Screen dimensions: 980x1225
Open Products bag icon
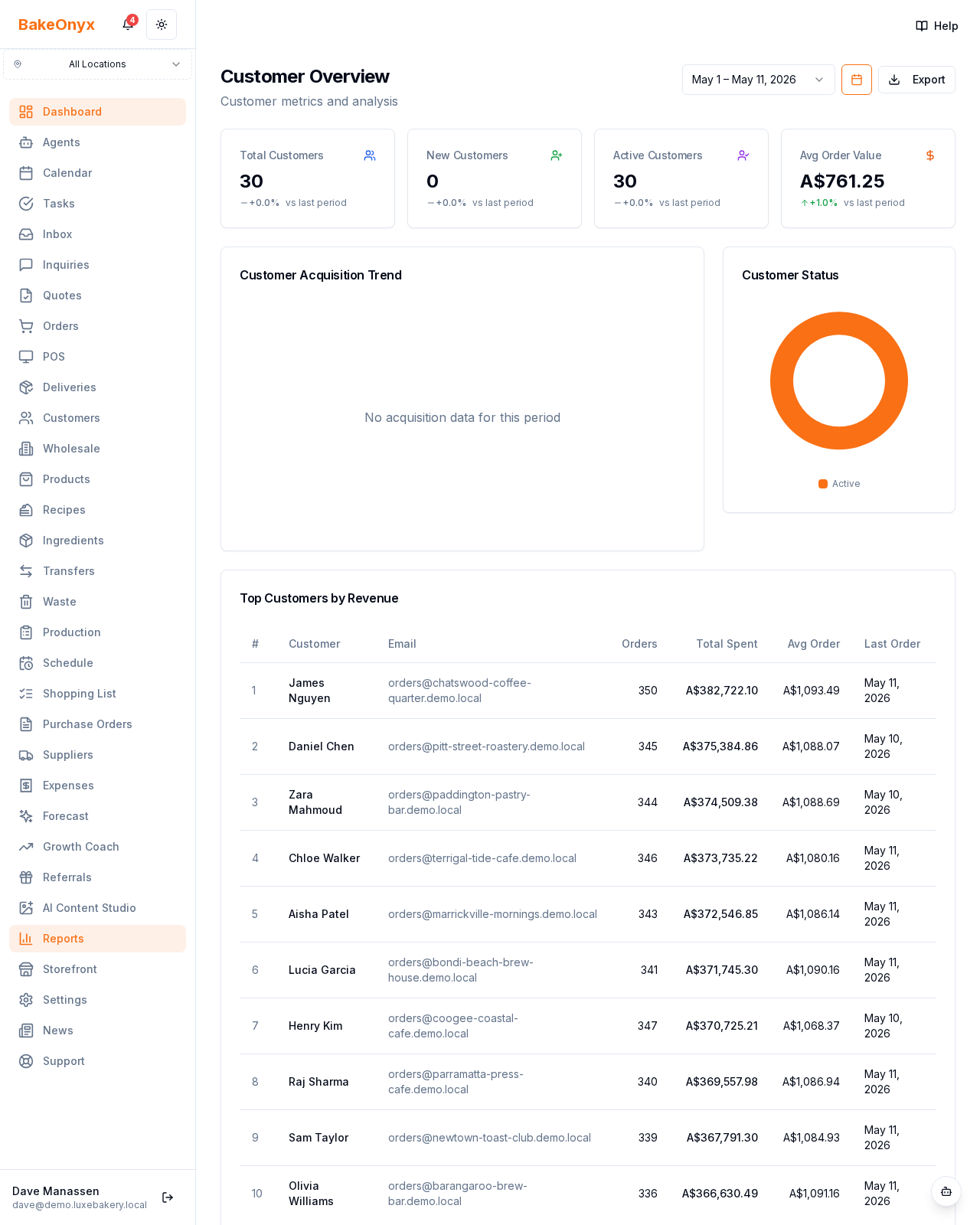coord(26,479)
